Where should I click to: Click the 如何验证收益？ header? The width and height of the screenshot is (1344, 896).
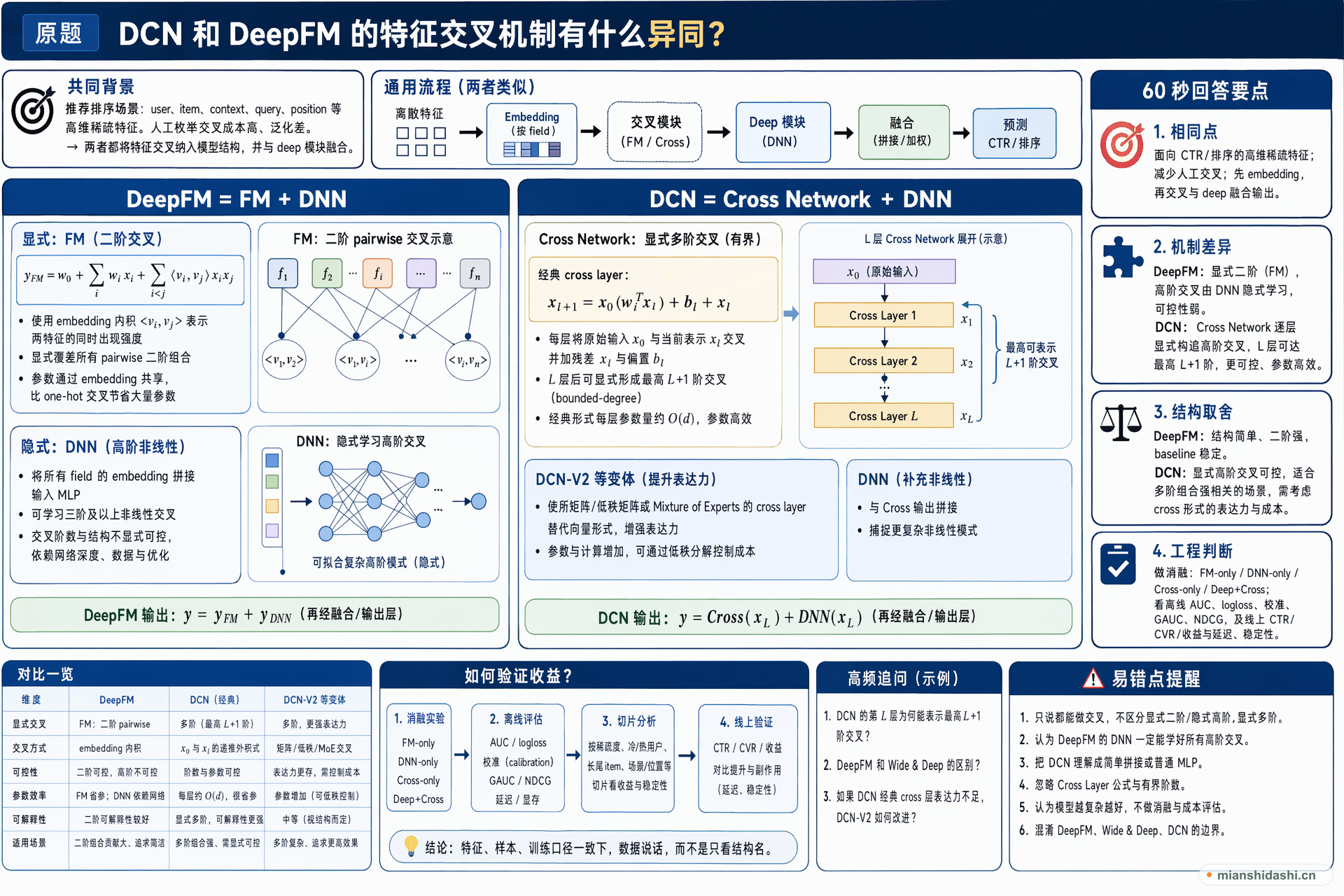pos(594,675)
